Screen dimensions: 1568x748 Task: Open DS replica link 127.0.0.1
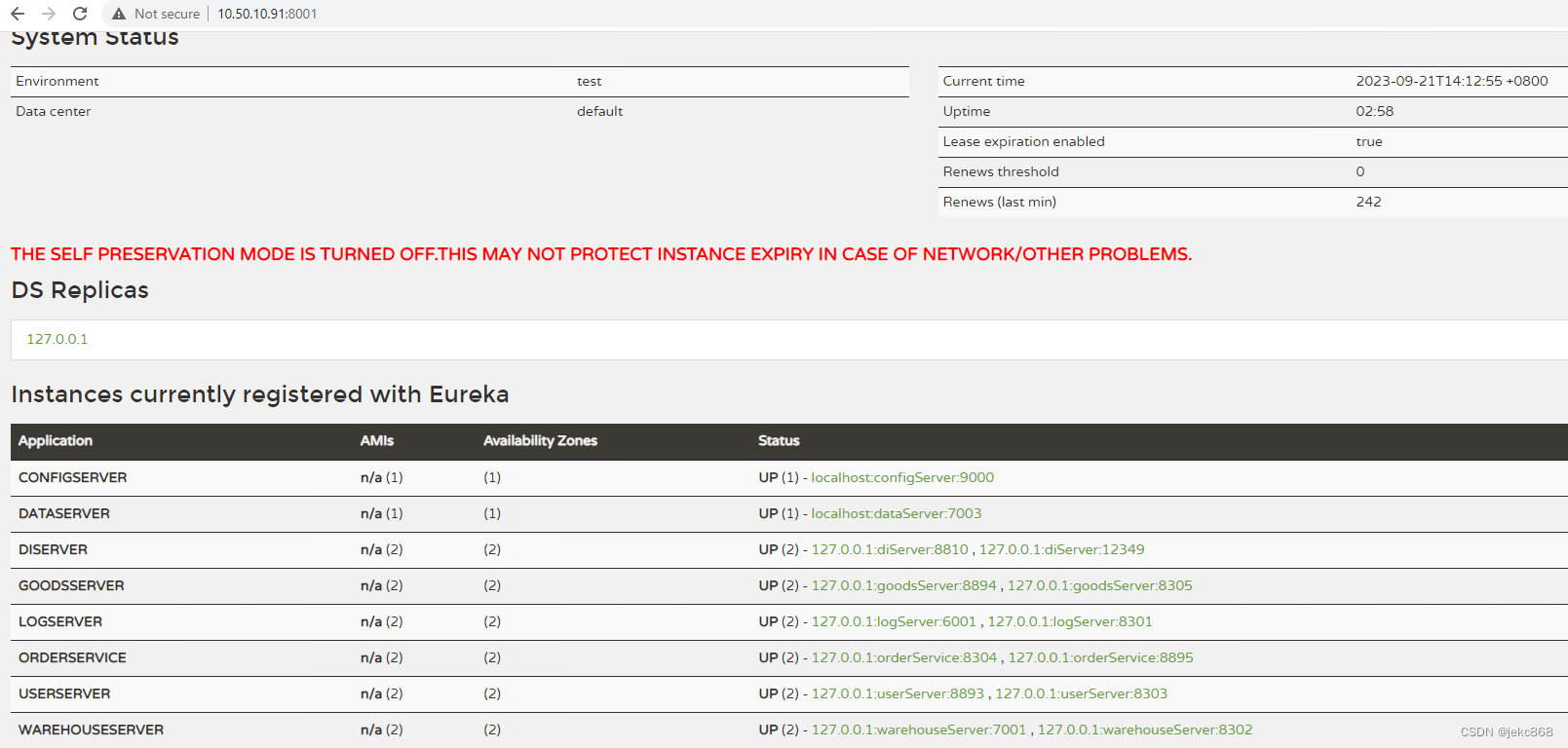point(57,339)
